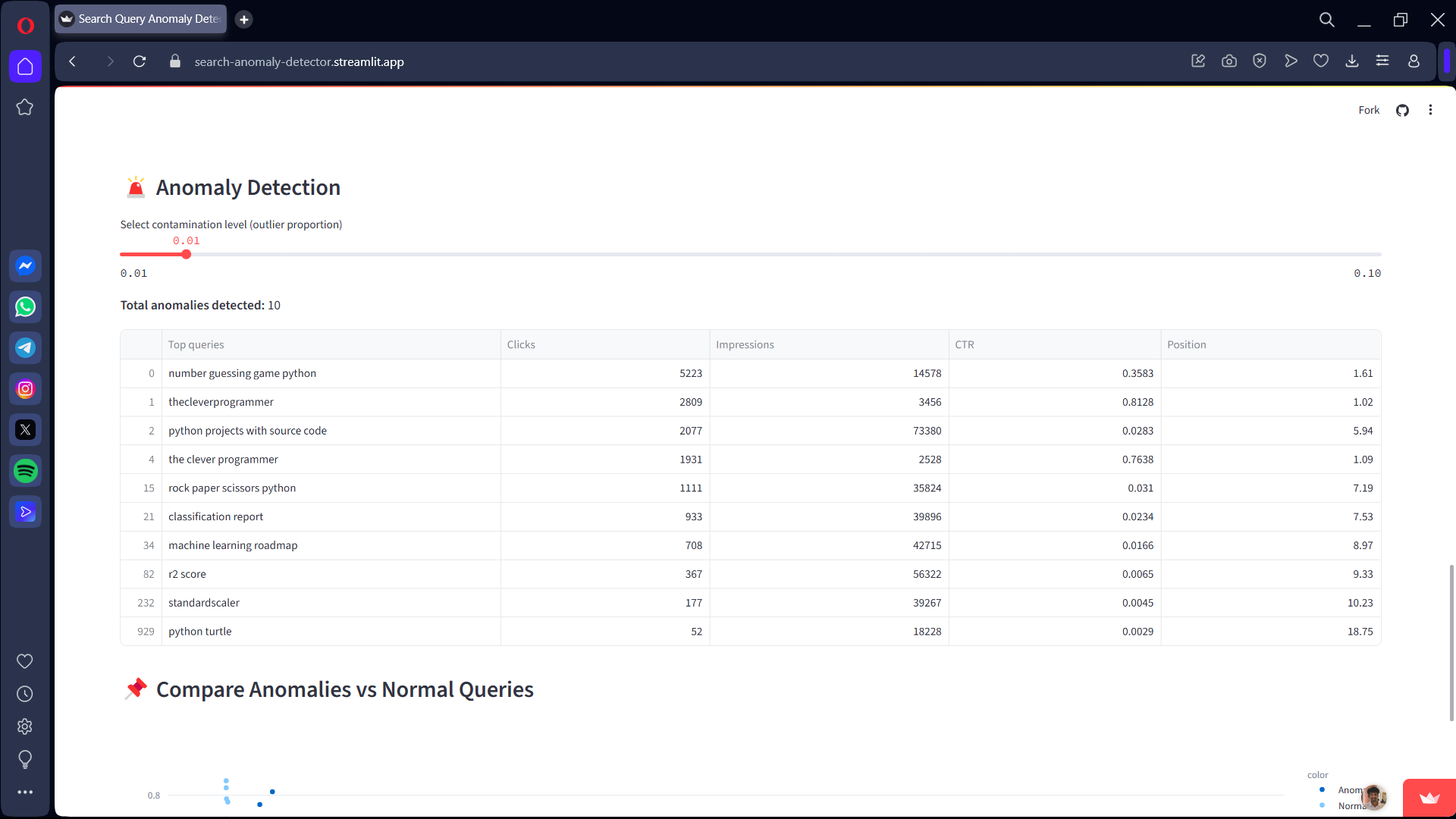This screenshot has width=1456, height=819.
Task: Open the browser downloads icon
Action: coord(1351,61)
